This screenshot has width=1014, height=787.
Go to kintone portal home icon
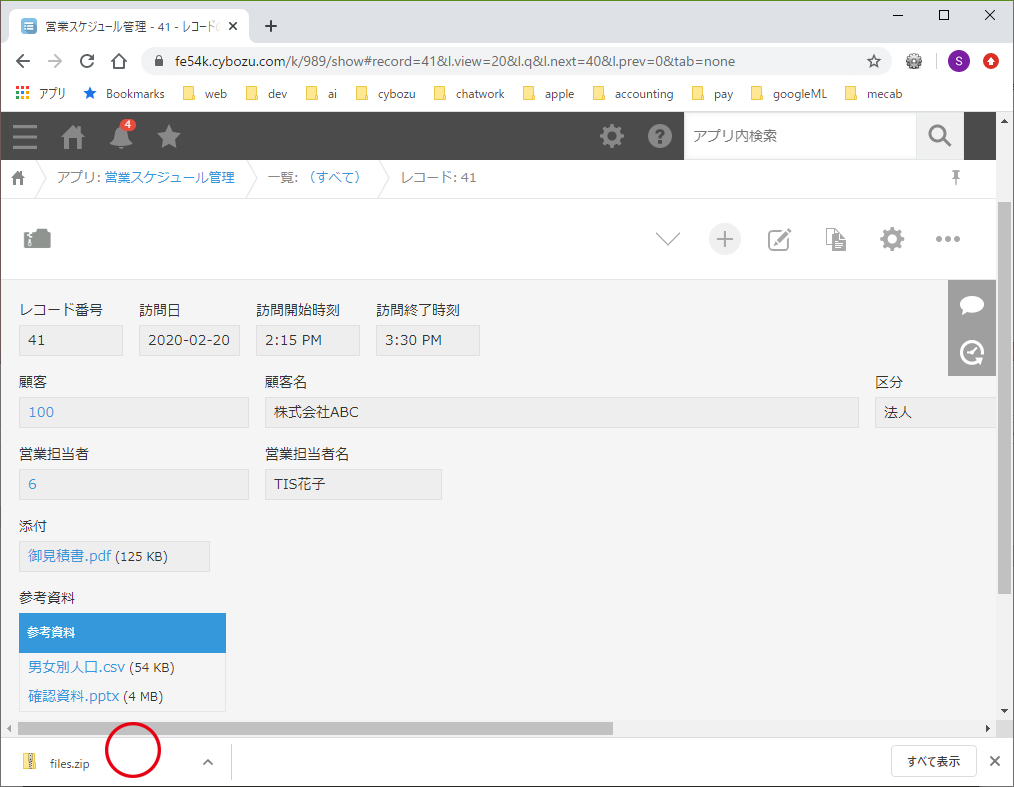tap(72, 136)
